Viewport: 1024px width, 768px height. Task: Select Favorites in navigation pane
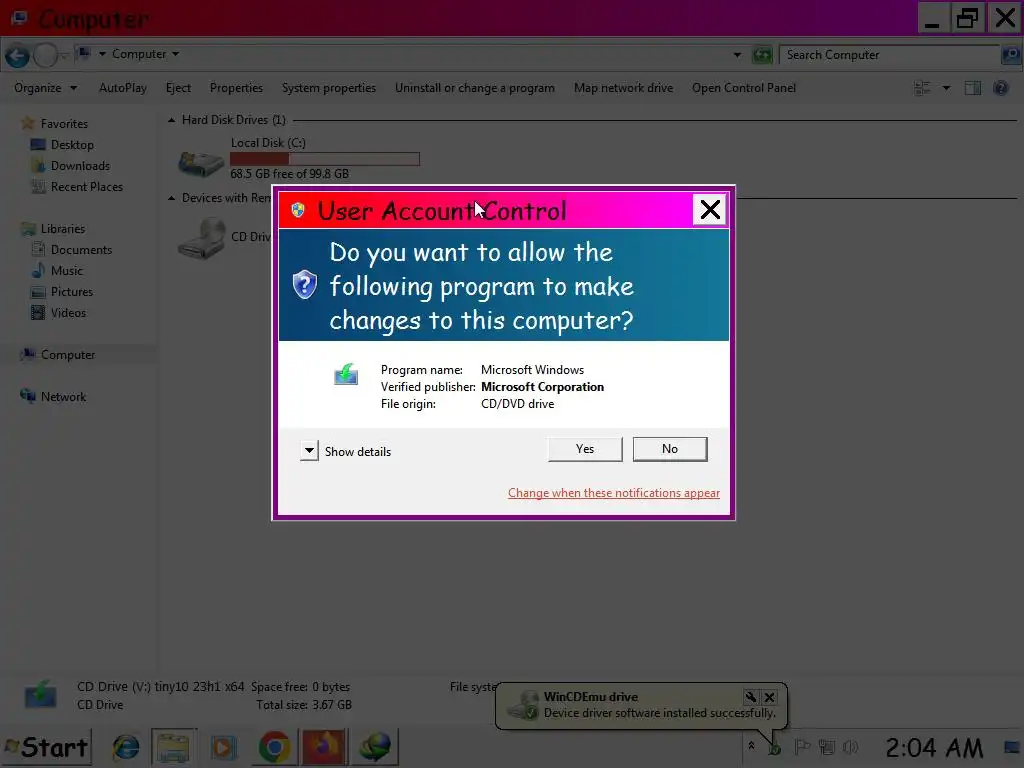tap(63, 123)
